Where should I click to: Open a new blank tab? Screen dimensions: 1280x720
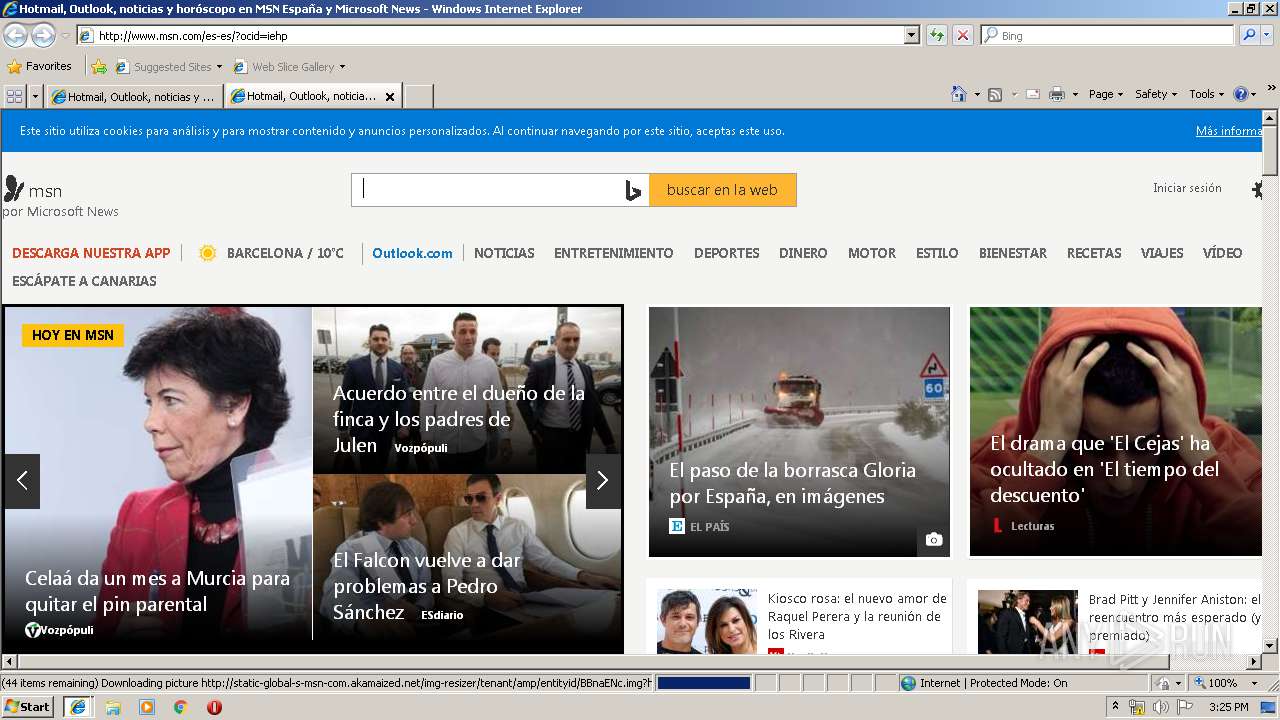pyautogui.click(x=418, y=97)
